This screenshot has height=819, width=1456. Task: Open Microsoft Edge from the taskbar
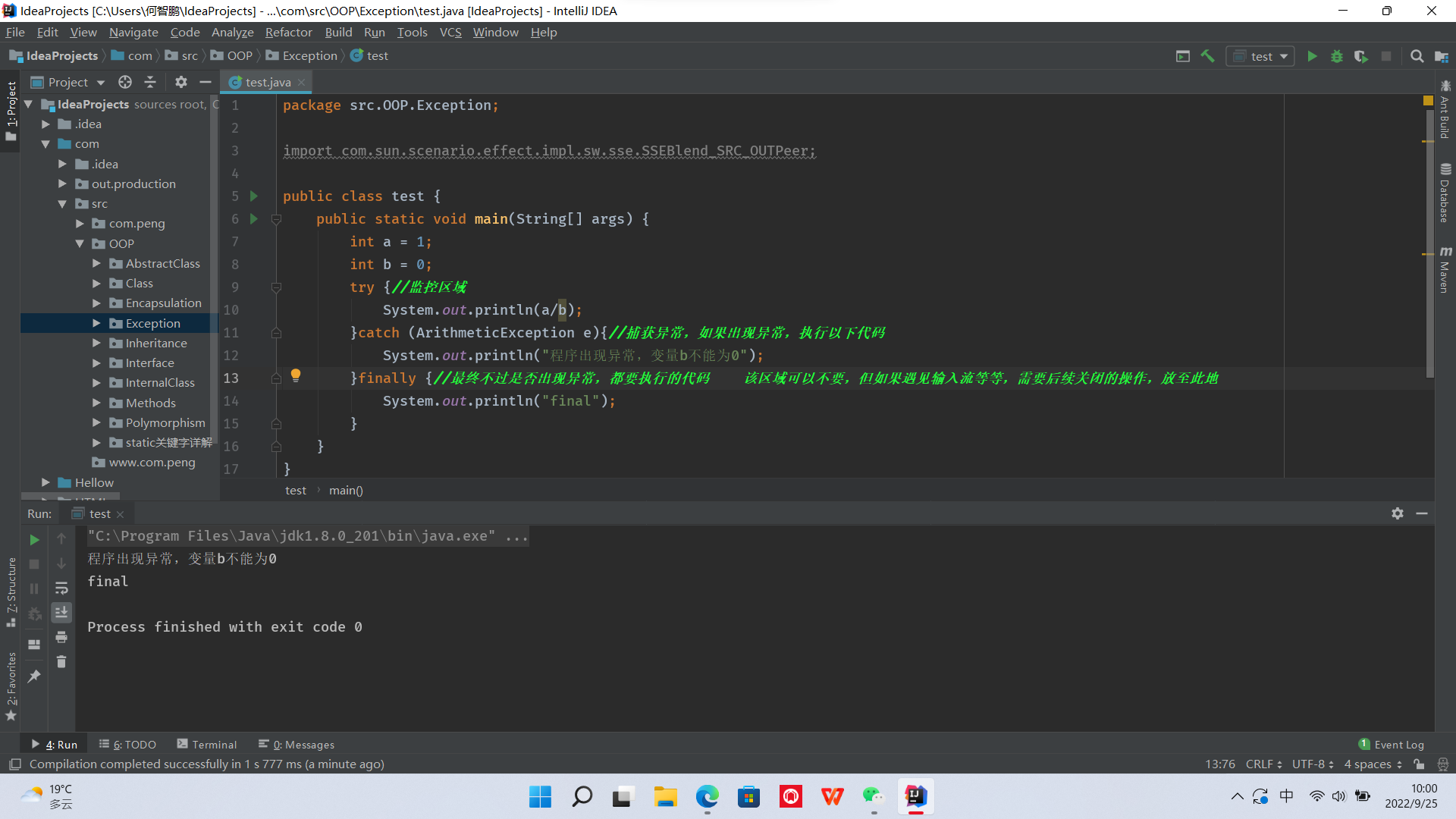(x=707, y=796)
